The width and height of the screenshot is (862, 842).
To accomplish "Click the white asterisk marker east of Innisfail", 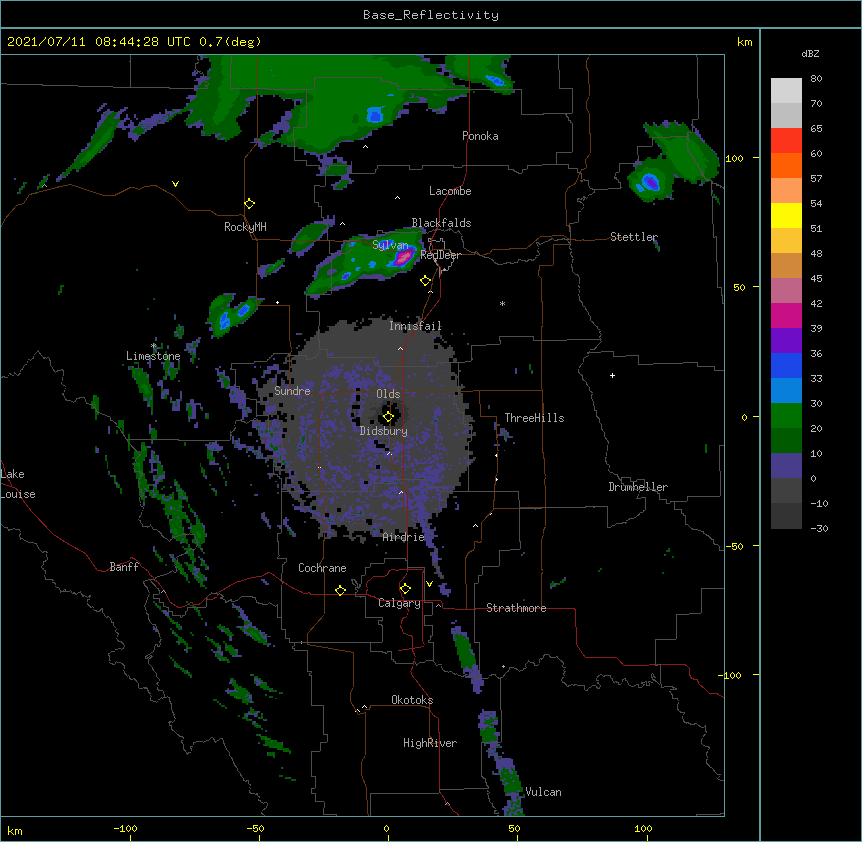I will pyautogui.click(x=502, y=303).
